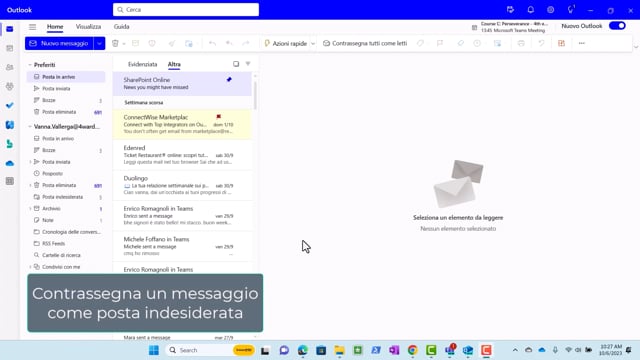
Task: Click the Snooze clock icon in toolbar
Action: [x=477, y=43]
